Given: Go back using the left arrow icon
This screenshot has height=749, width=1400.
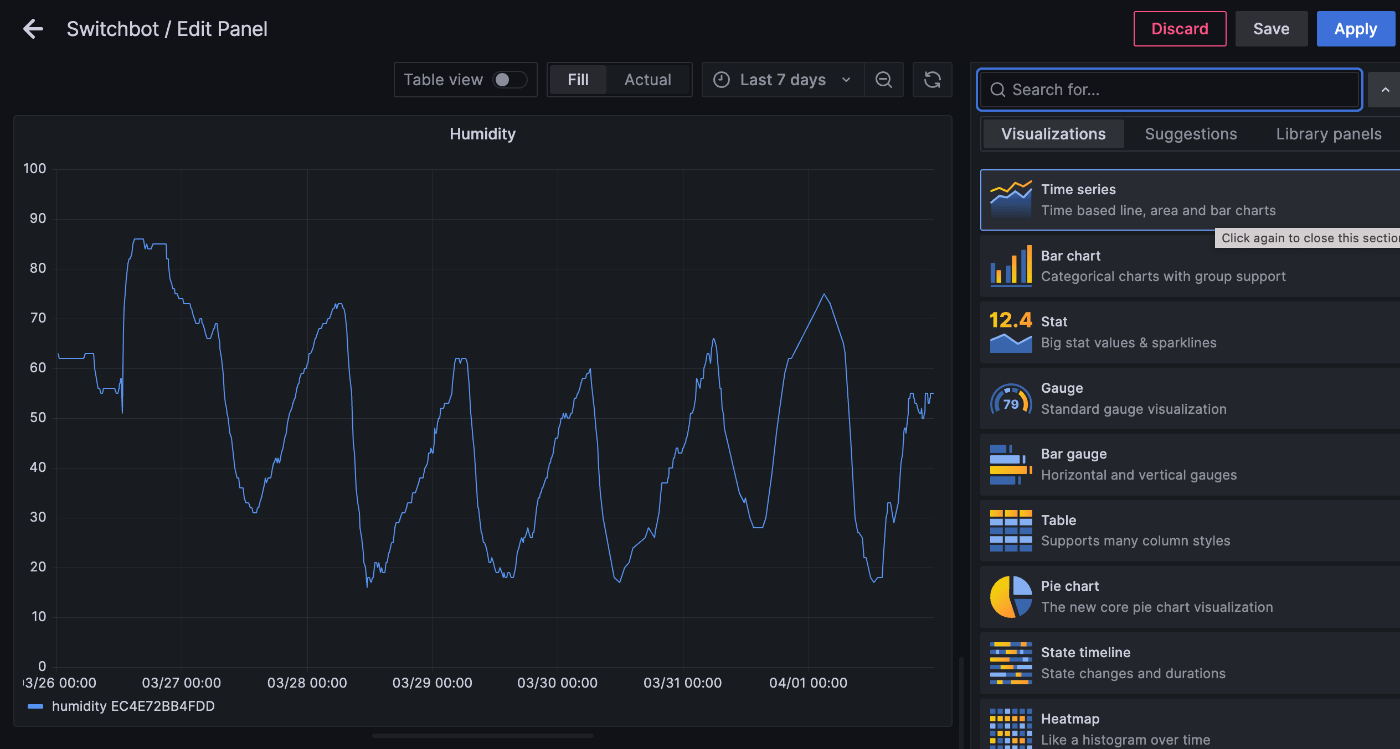Looking at the screenshot, I should click(x=33, y=29).
